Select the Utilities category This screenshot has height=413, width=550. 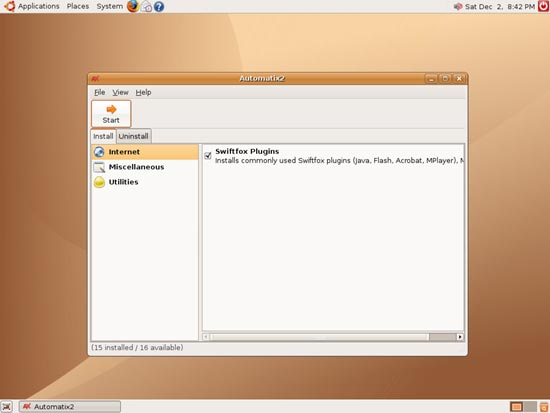tap(145, 182)
